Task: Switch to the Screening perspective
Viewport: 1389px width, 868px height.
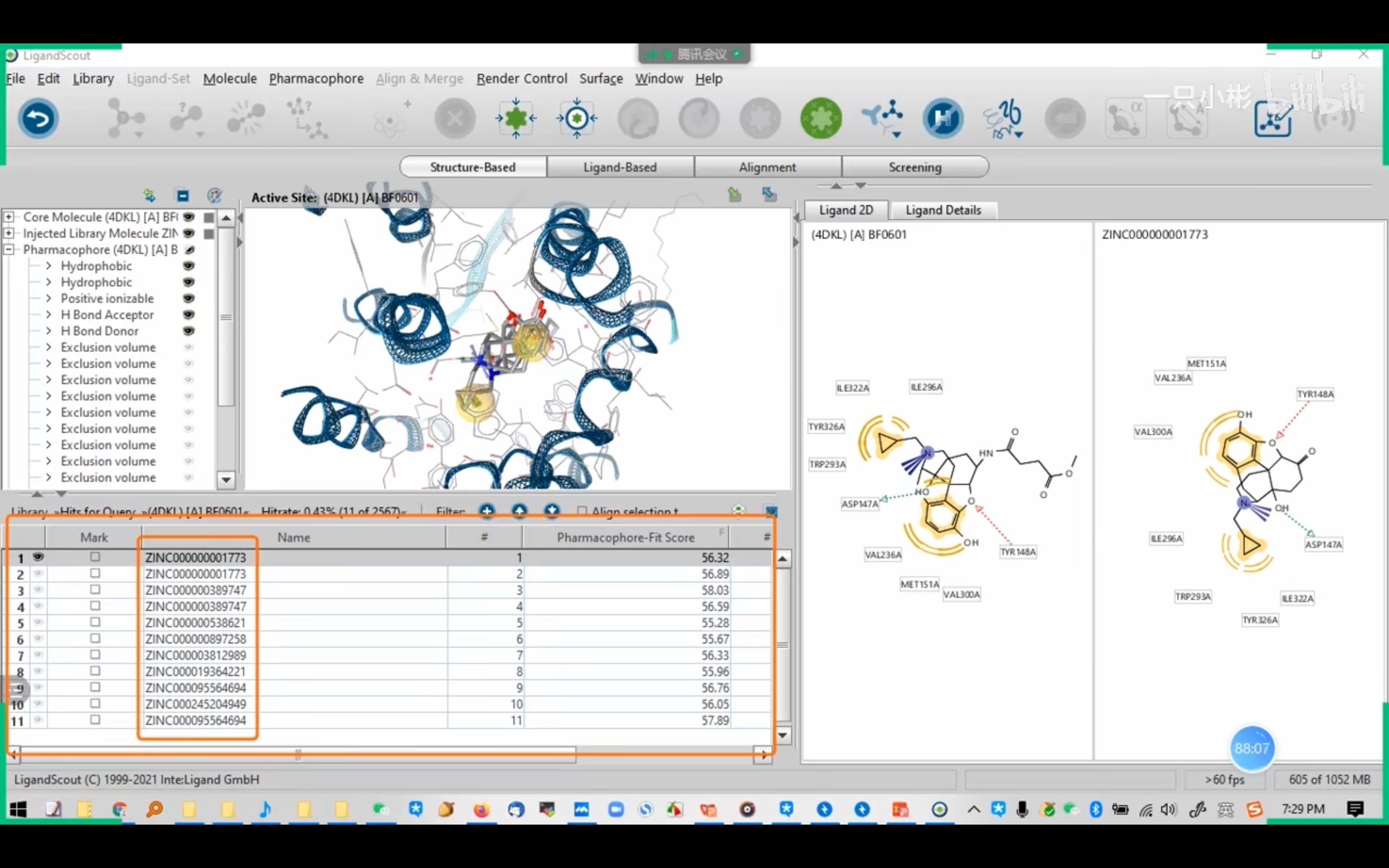Action: pyautogui.click(x=915, y=167)
